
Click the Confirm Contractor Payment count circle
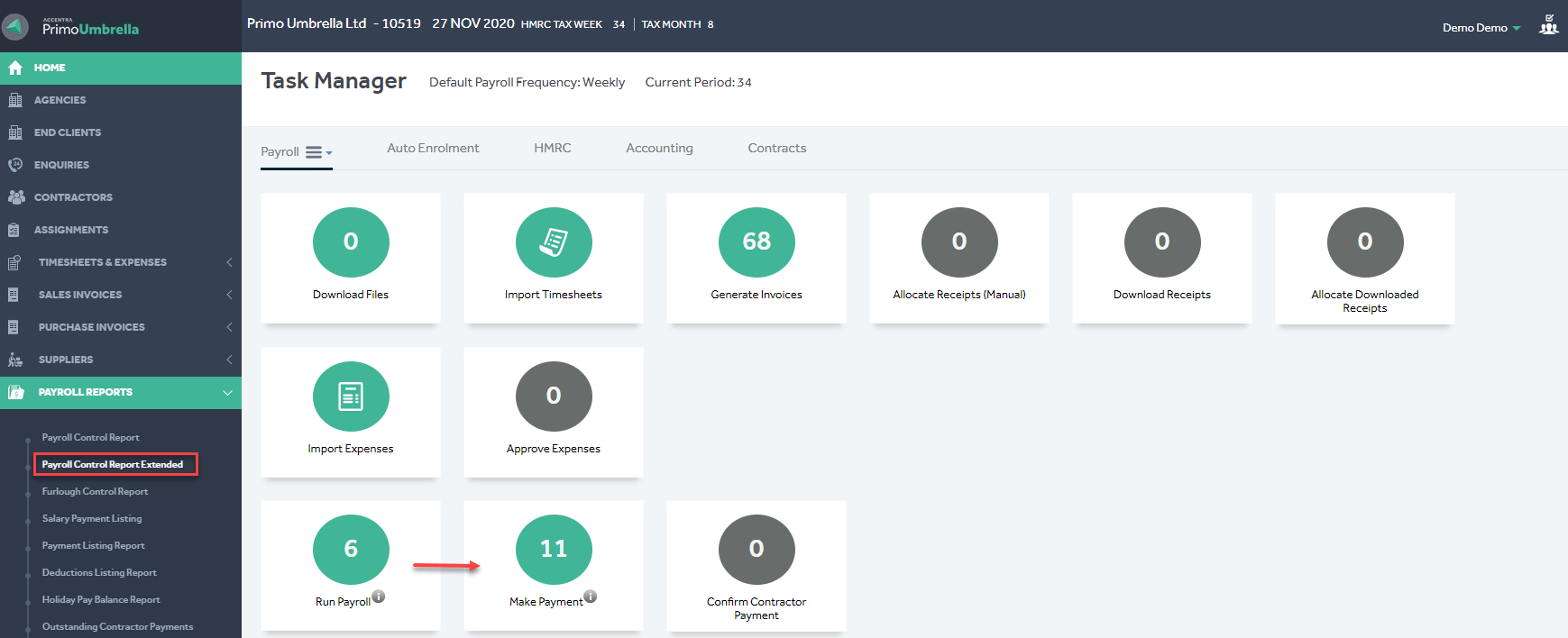click(x=756, y=550)
